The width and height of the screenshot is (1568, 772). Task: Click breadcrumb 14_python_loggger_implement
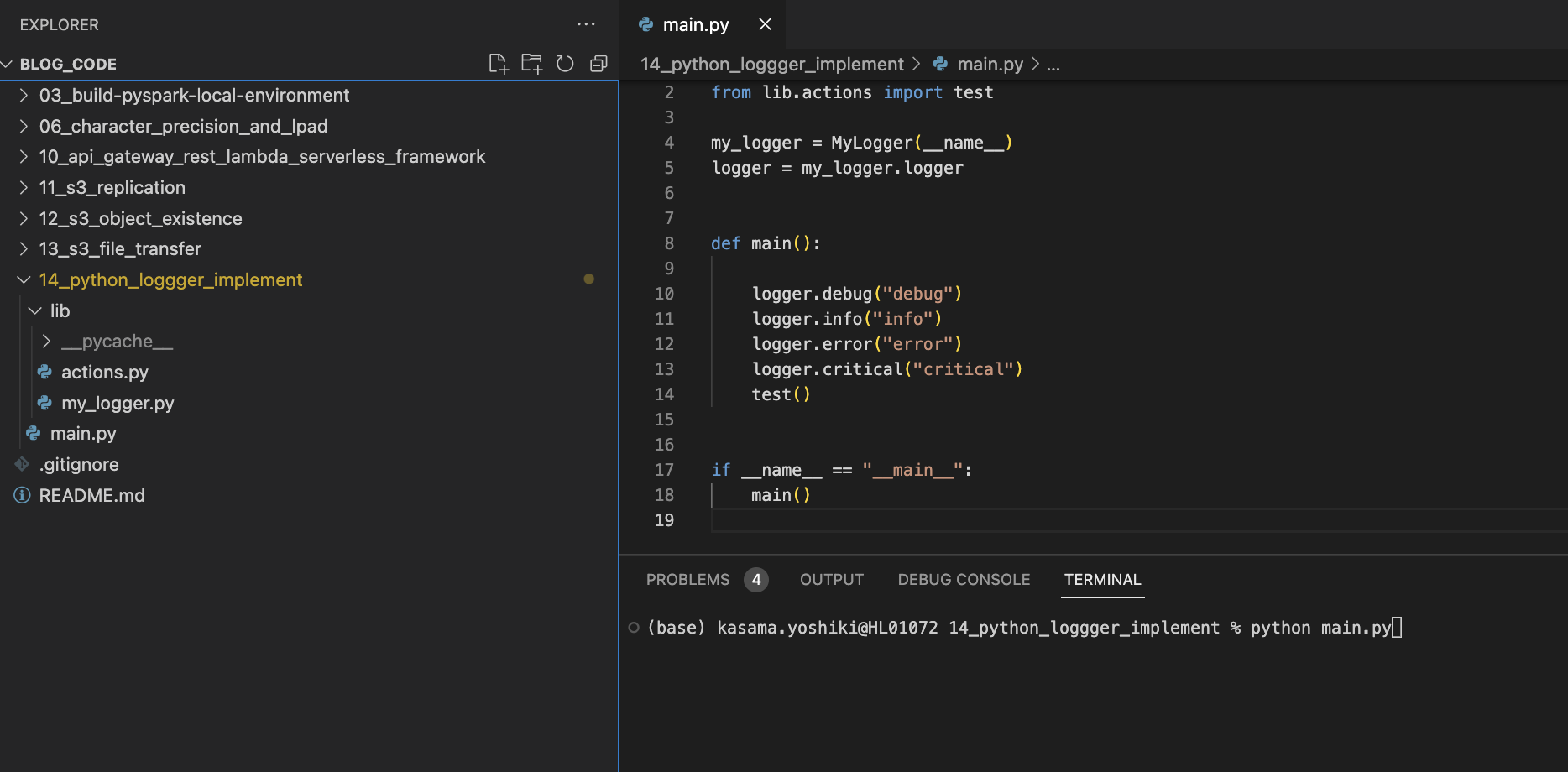(771, 64)
